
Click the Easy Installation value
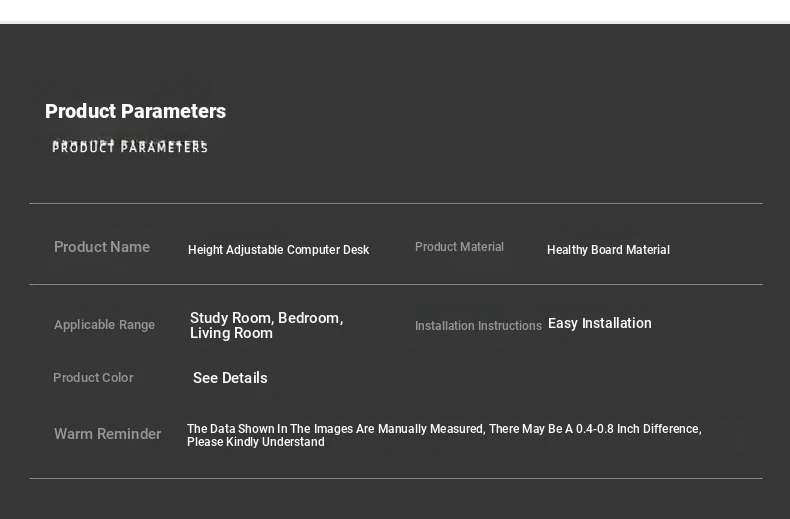click(x=600, y=323)
